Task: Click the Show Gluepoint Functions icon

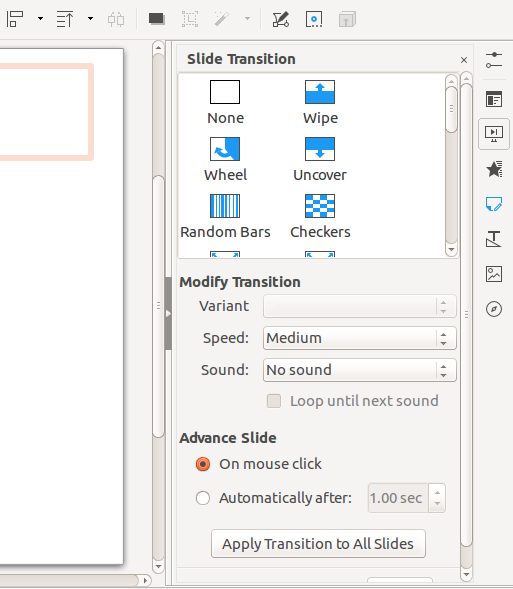Action: (314, 19)
